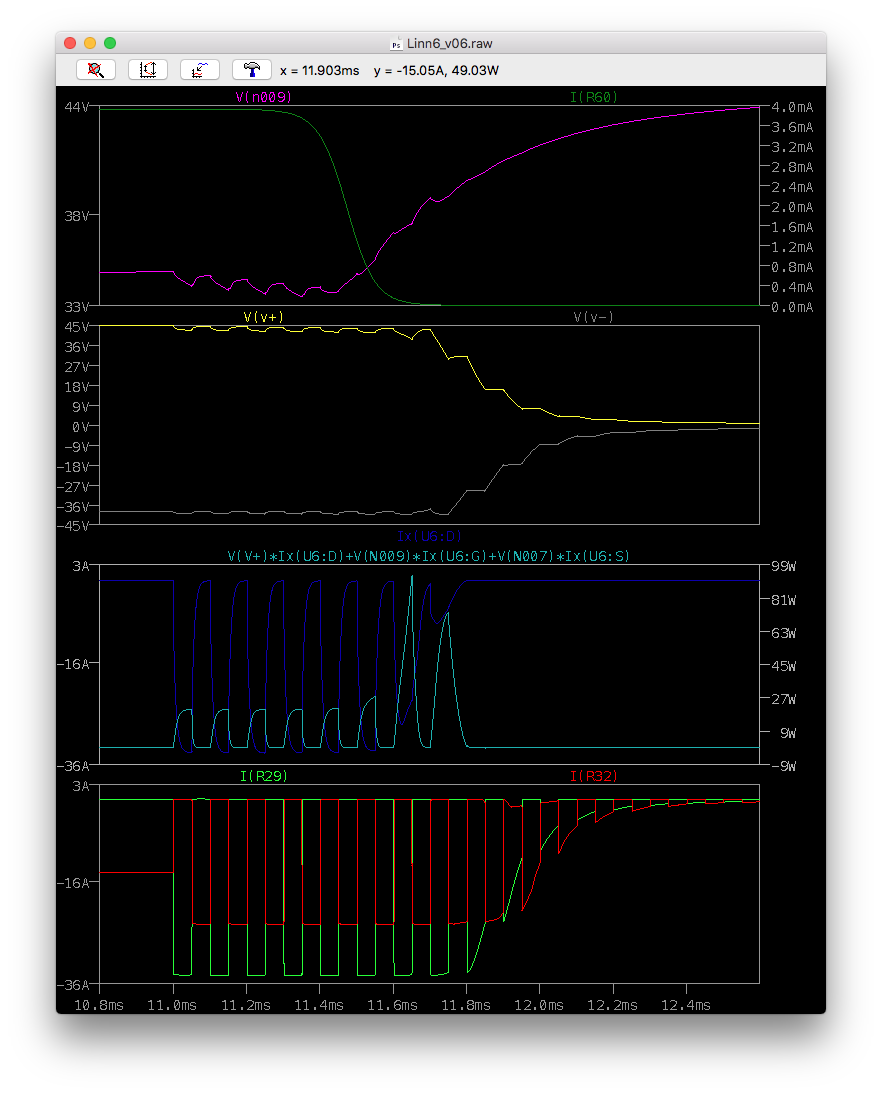Click the zoom-to-fit magnifier toolbar icon
Viewport: 882px width, 1094px height.
coord(96,70)
